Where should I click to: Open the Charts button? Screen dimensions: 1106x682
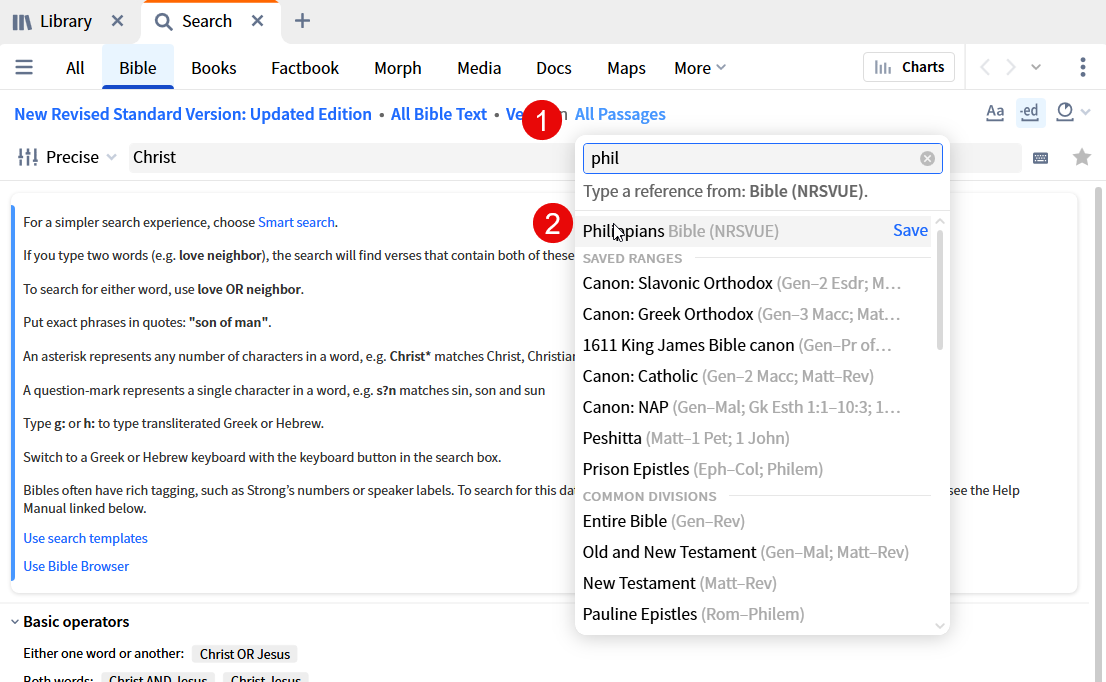tap(908, 67)
